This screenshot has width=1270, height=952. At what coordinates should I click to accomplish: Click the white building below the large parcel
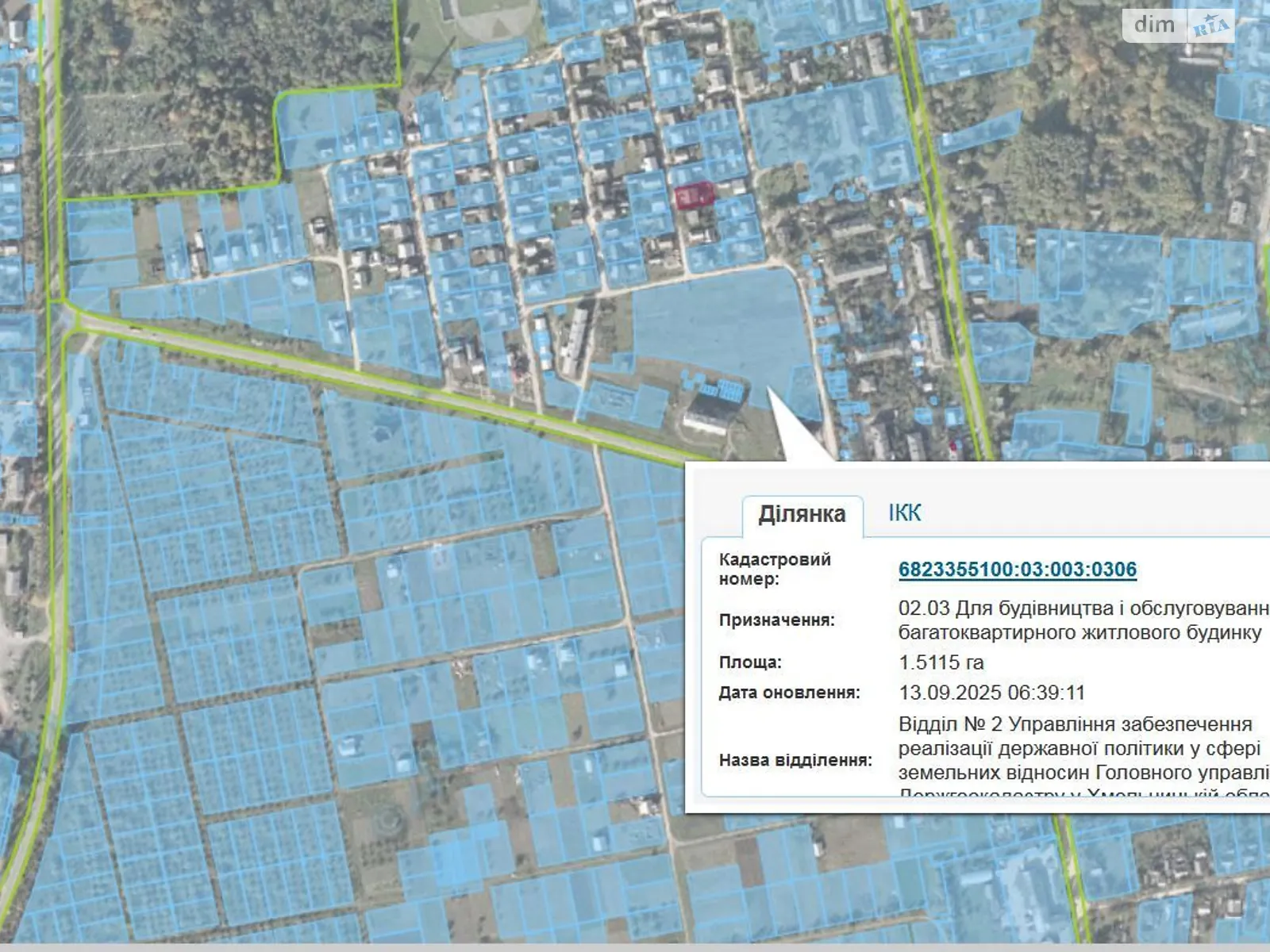[x=706, y=419]
